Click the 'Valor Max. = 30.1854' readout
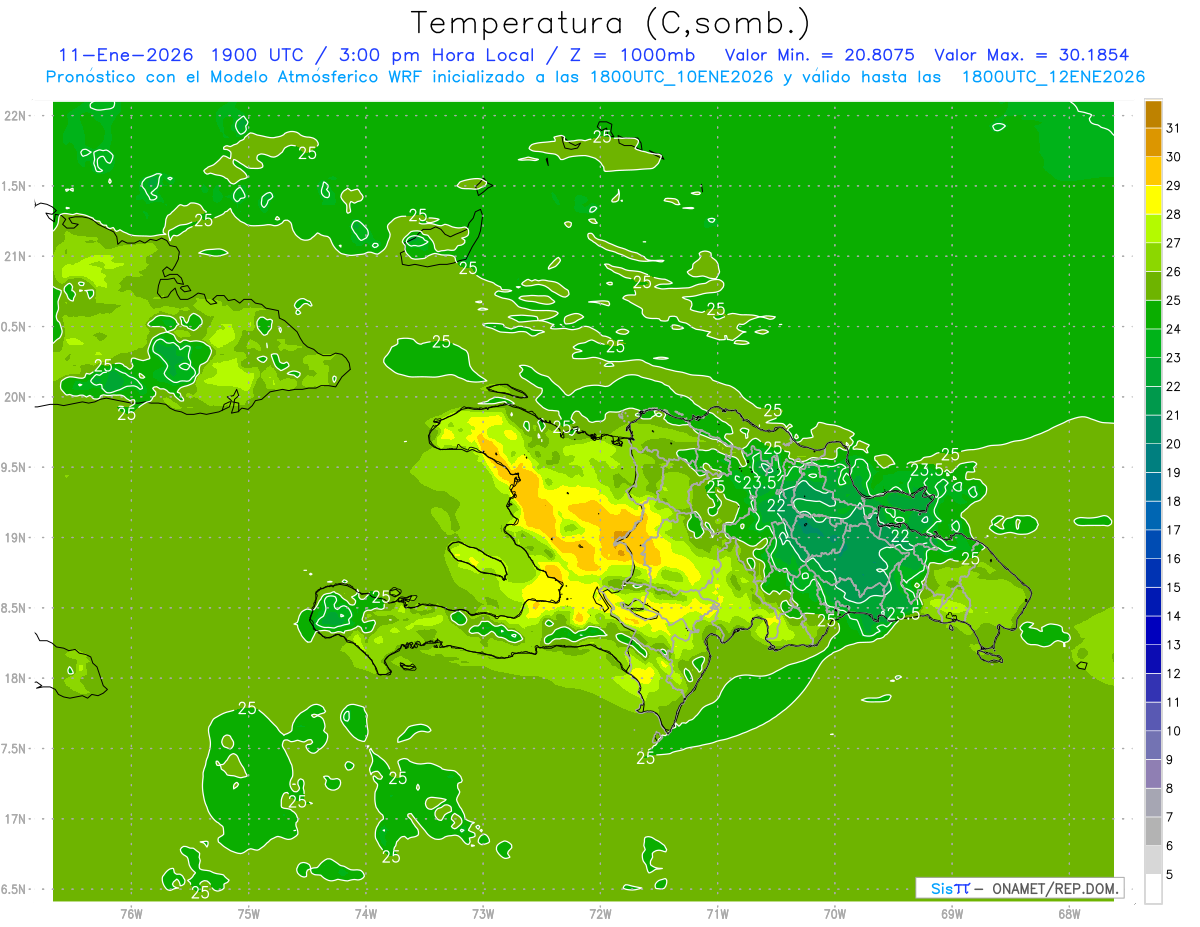 tap(1031, 55)
